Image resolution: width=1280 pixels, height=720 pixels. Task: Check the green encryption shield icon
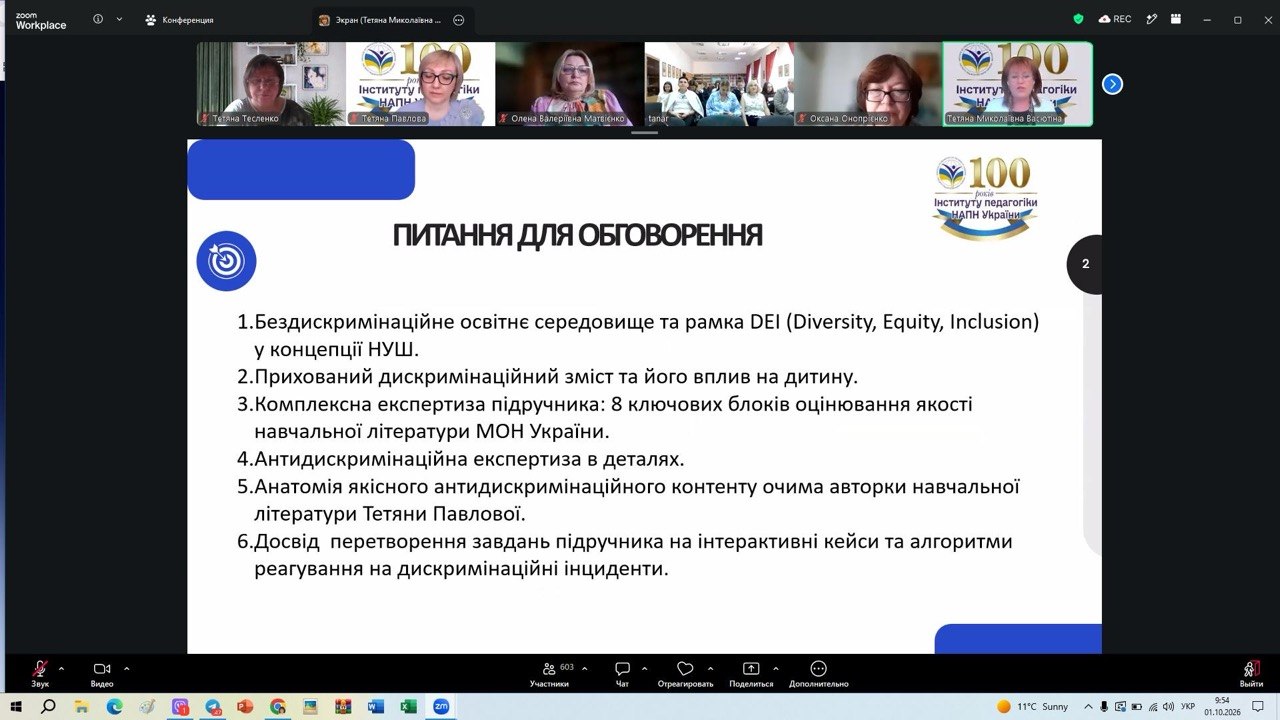click(1078, 19)
